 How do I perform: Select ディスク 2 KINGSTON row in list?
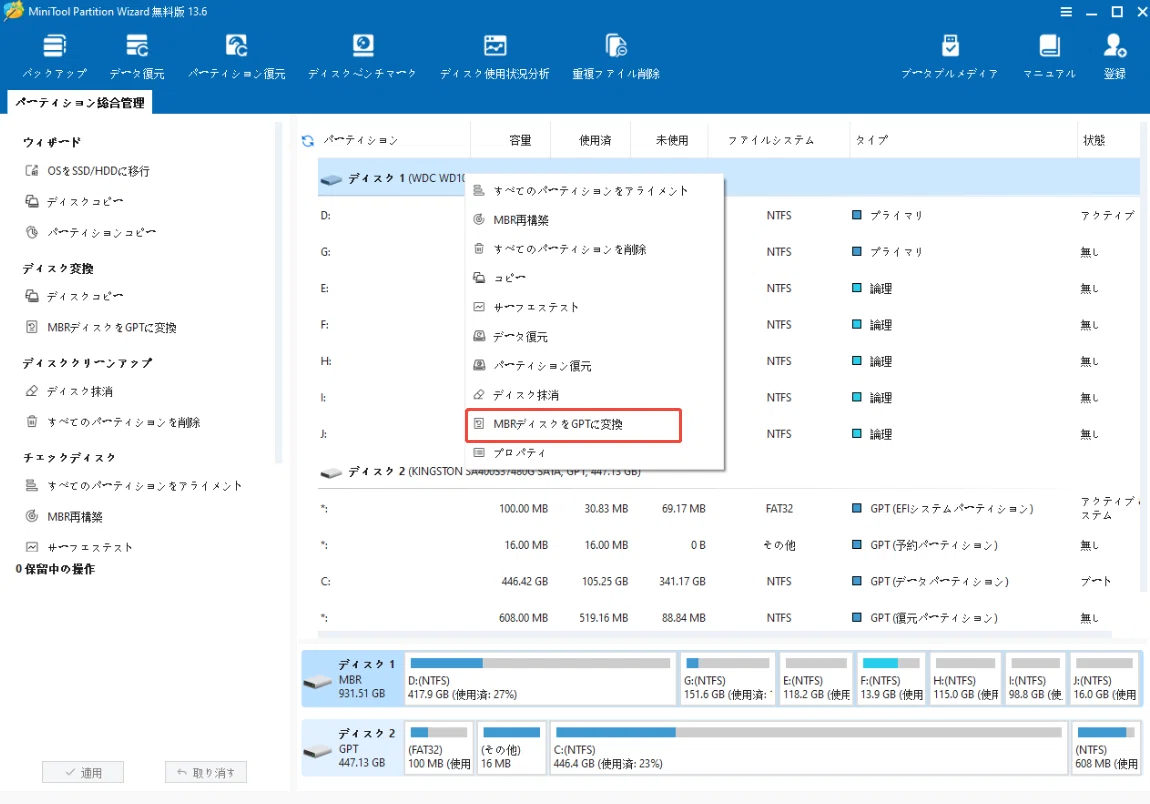728,472
